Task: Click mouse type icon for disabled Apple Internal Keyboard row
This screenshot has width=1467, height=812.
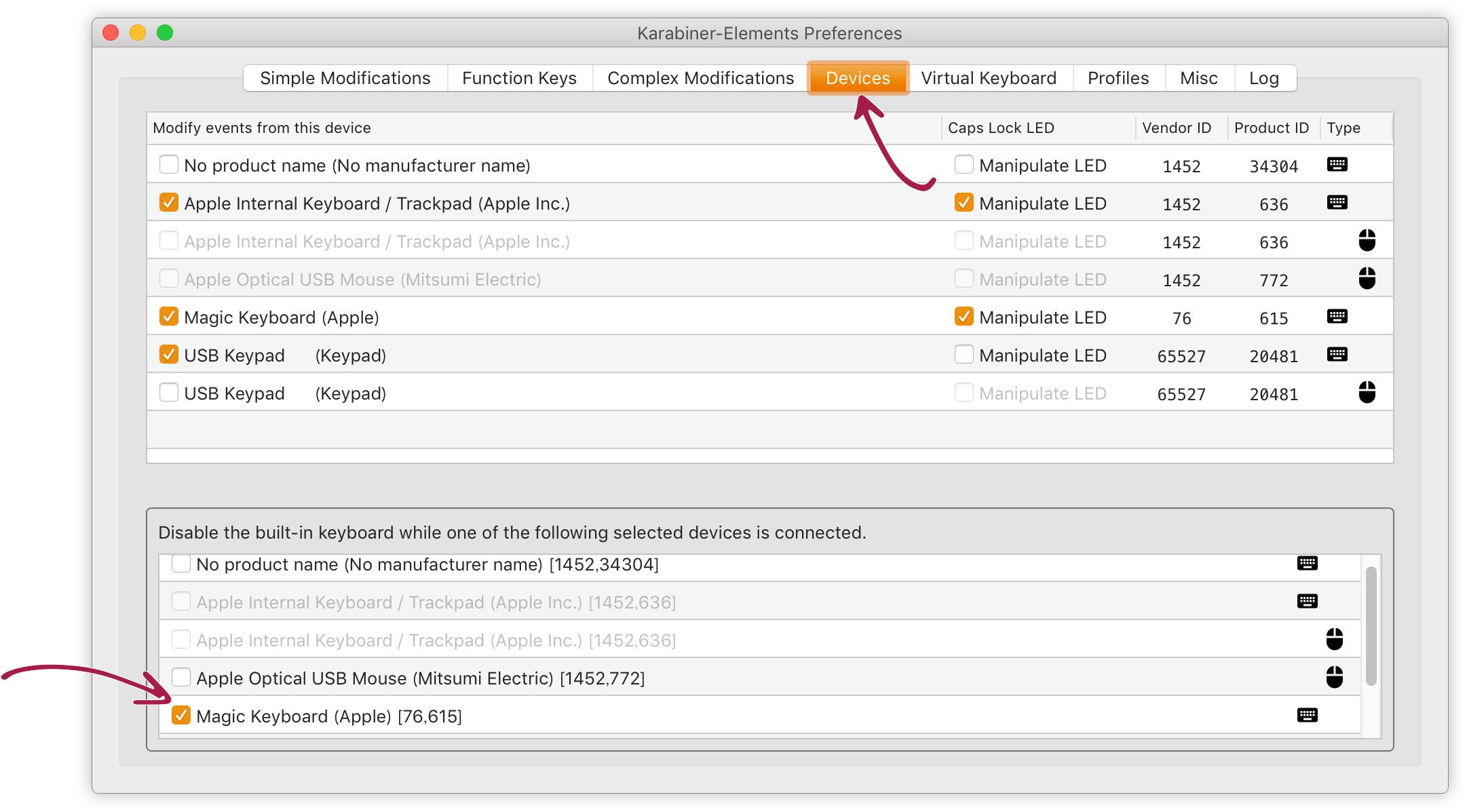Action: click(x=1367, y=241)
